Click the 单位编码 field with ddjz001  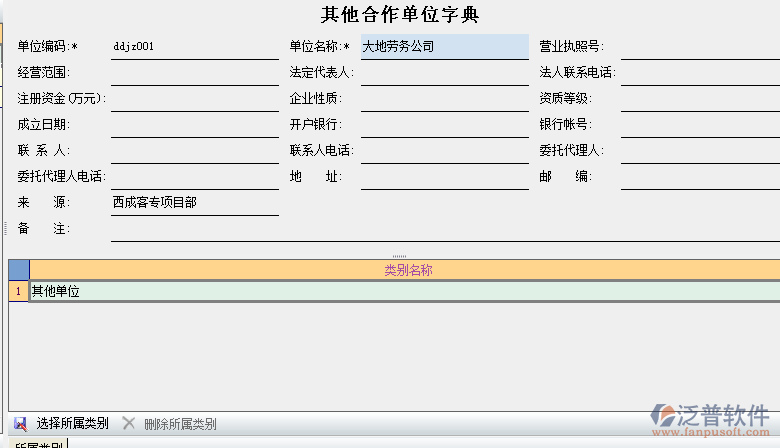click(x=195, y=47)
